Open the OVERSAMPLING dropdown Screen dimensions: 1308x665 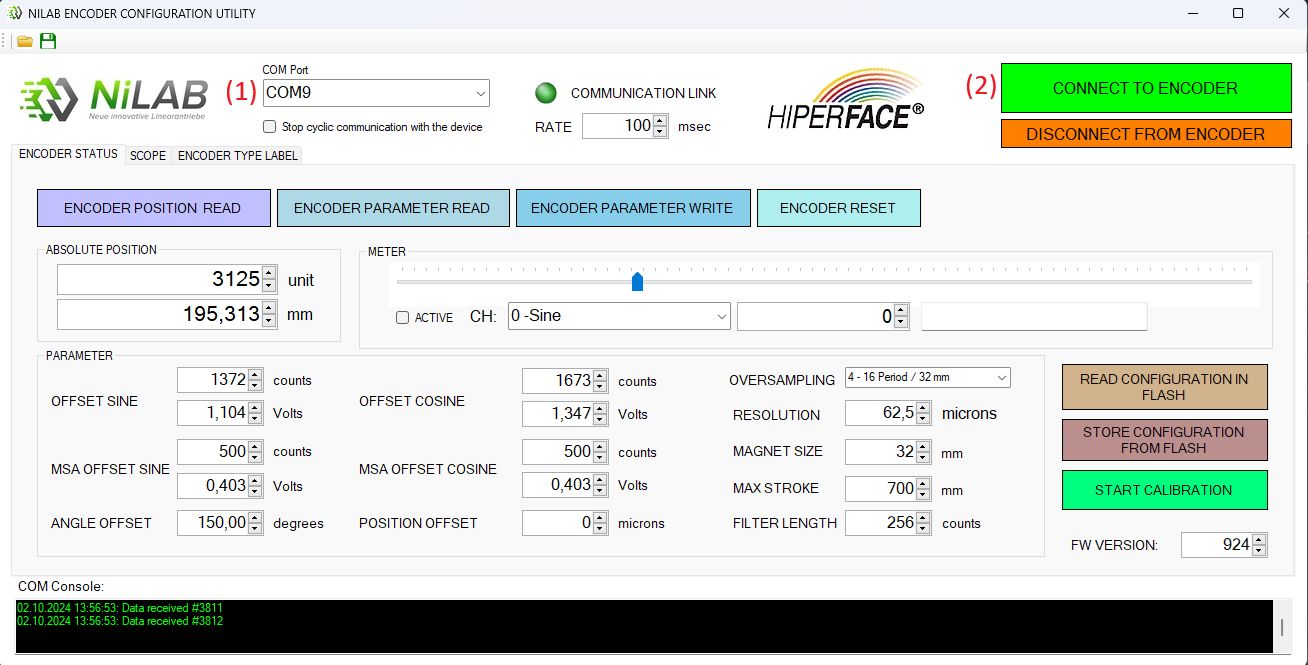1002,378
